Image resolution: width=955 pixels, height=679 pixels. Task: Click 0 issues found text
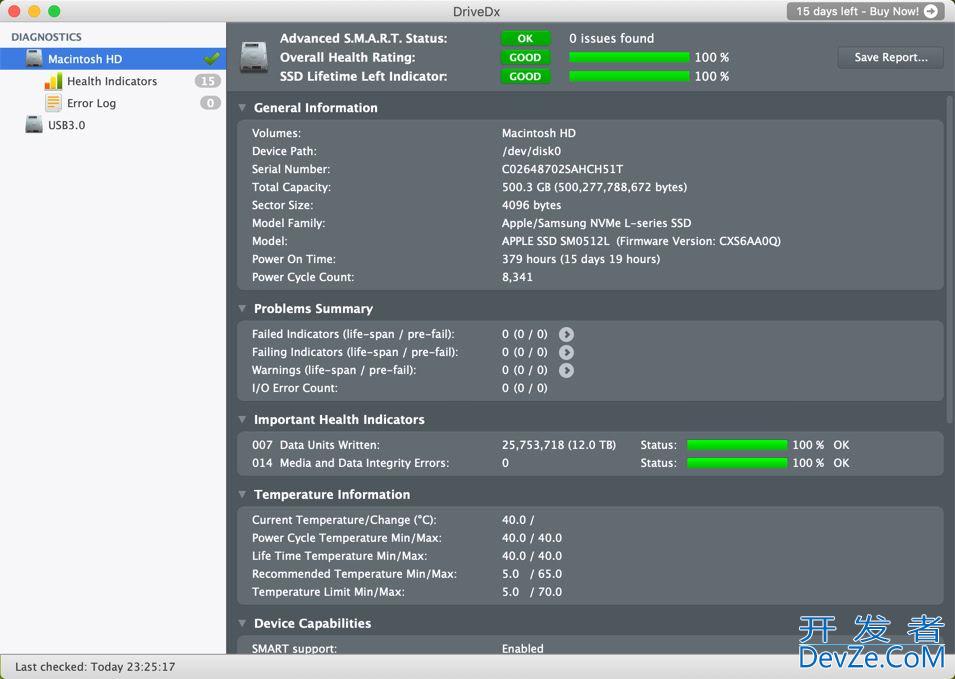click(x=611, y=38)
